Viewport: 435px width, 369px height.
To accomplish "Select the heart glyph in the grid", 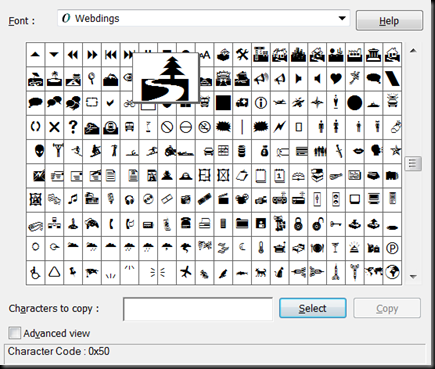I will coord(336,79).
